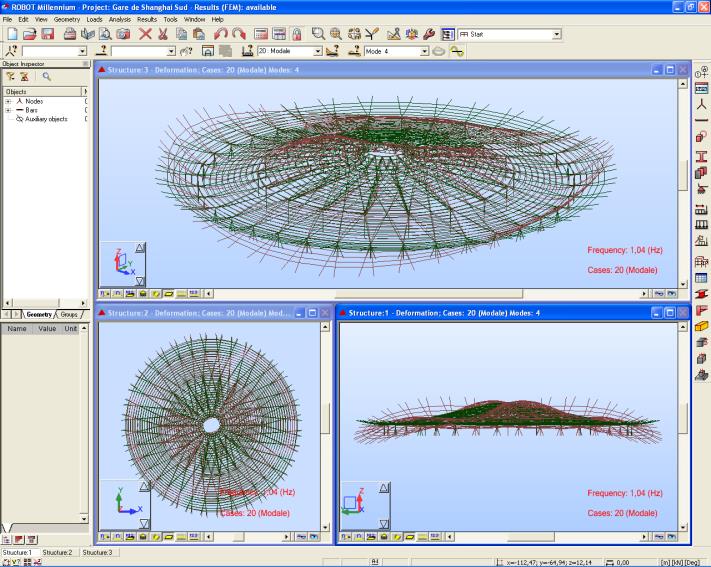Click the search magnifier in the Object Inspector
This screenshot has width=711, height=567.
[47, 77]
